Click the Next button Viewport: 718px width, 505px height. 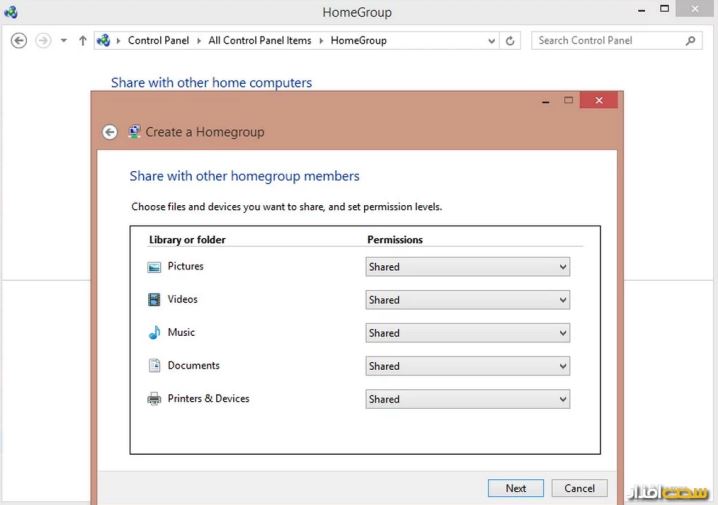tap(516, 488)
